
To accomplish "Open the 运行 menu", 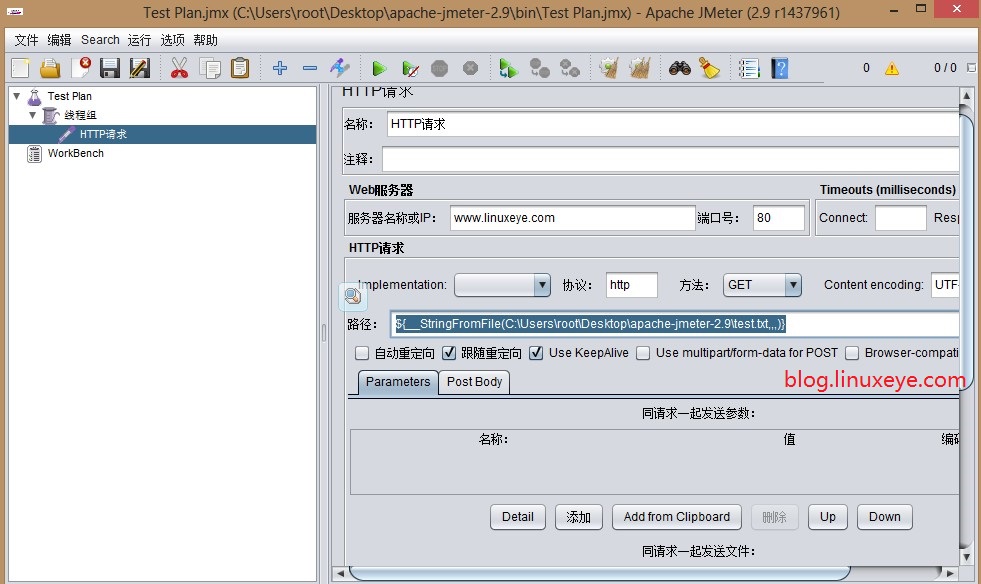I will pos(139,40).
